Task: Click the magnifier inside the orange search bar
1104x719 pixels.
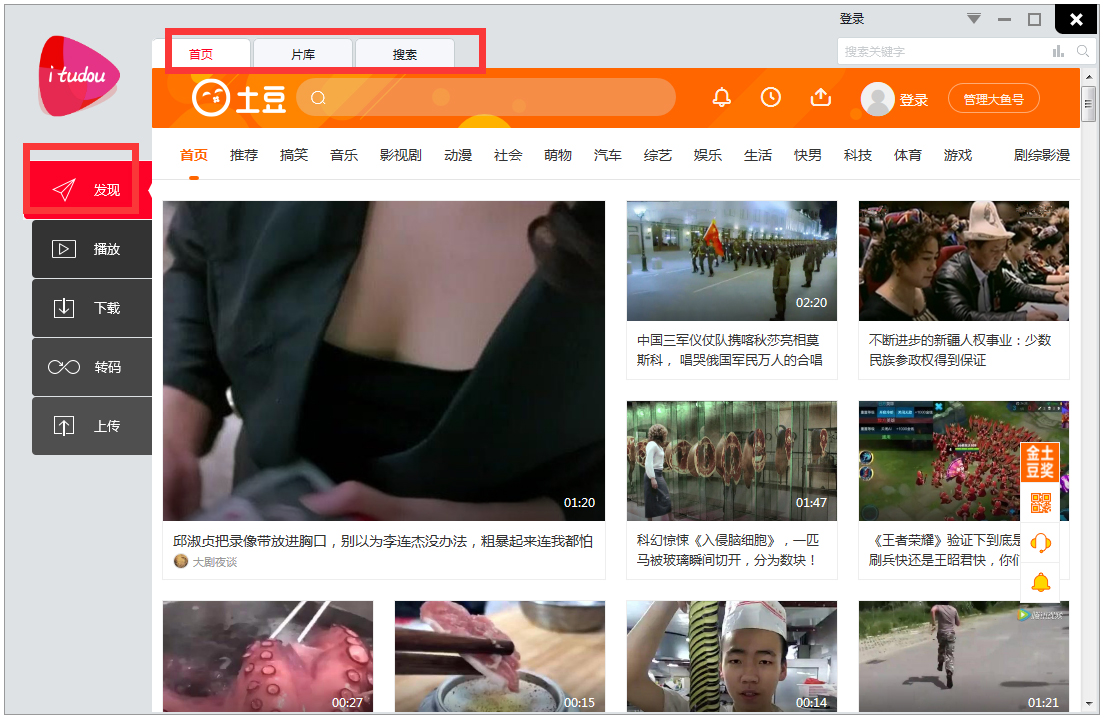Action: pos(318,97)
